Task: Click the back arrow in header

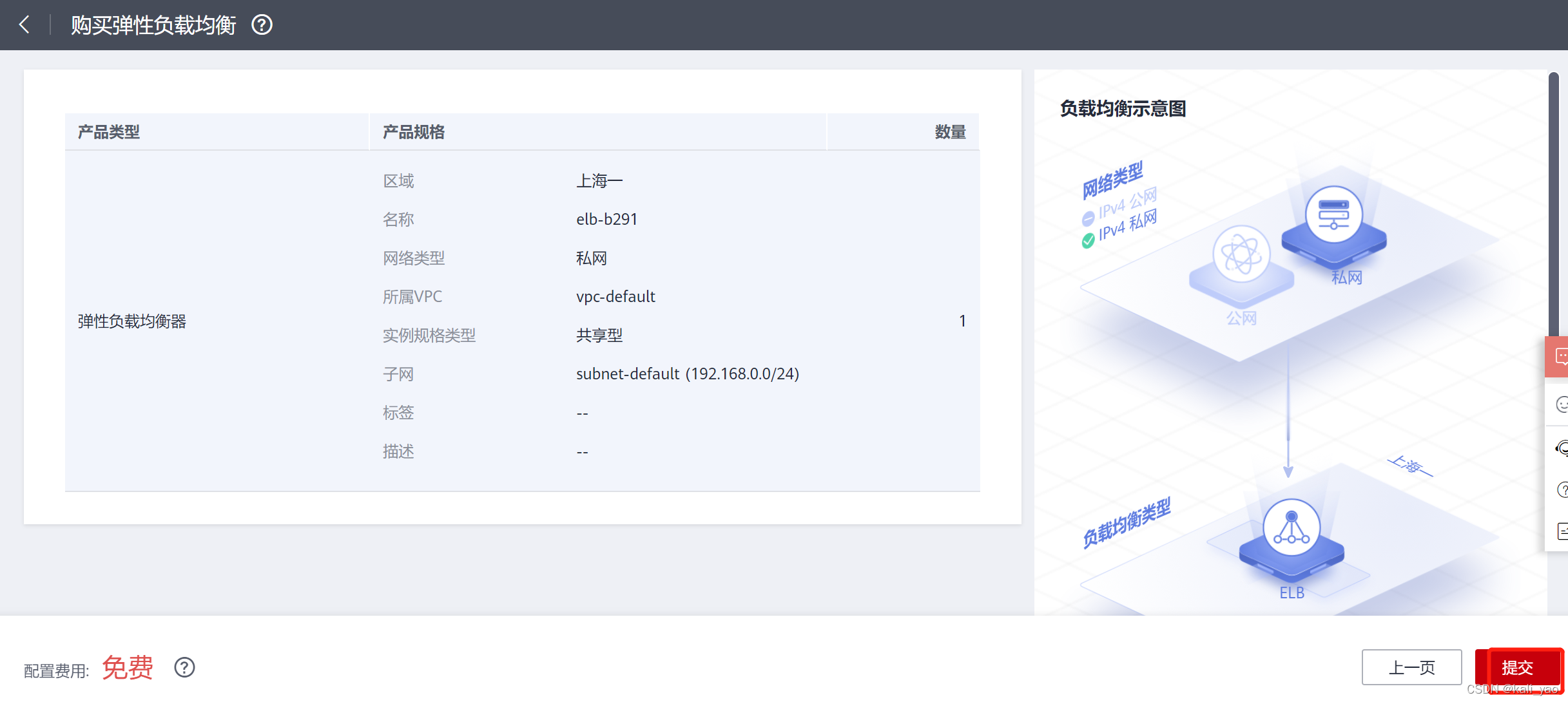Action: coord(24,25)
